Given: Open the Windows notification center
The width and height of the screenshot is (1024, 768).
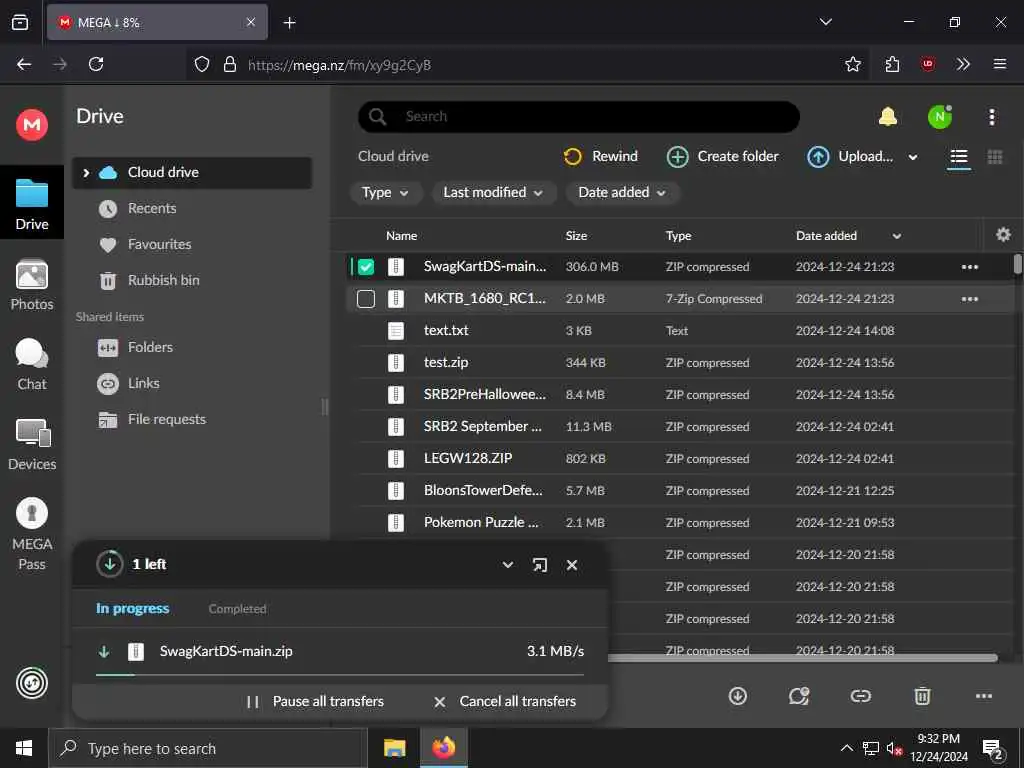Looking at the screenshot, I should click(993, 749).
